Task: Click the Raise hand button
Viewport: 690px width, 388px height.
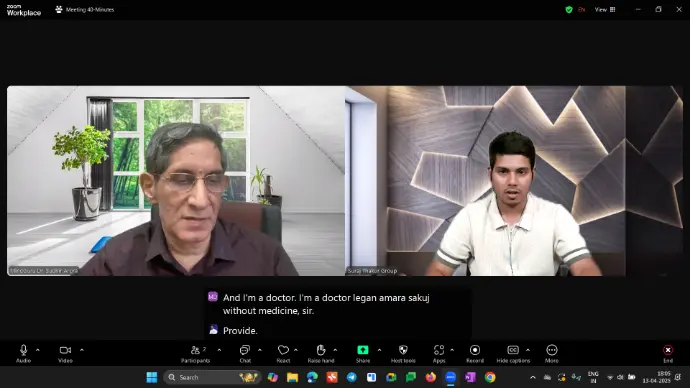Action: pos(321,353)
